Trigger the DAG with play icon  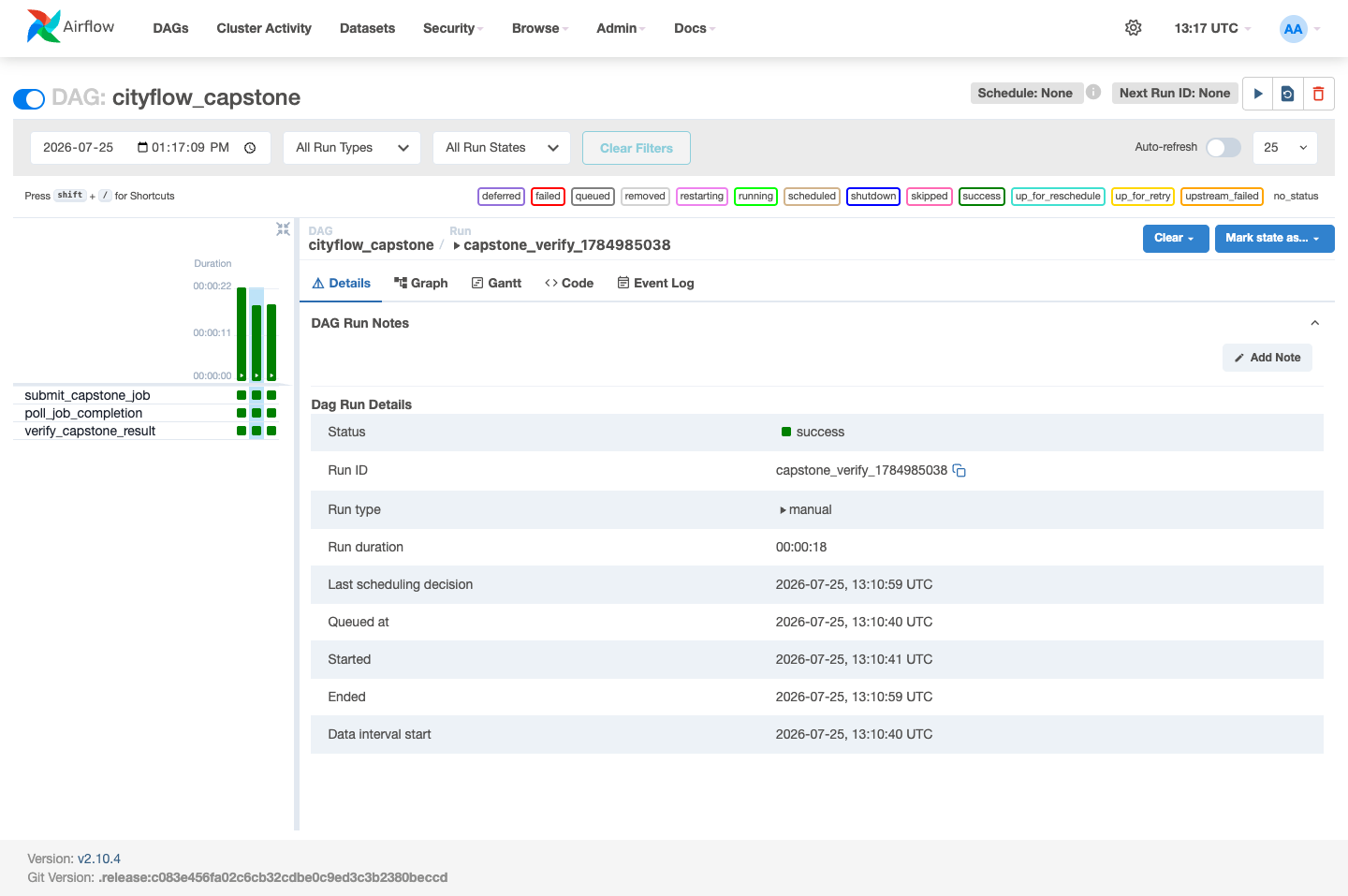click(x=1258, y=94)
